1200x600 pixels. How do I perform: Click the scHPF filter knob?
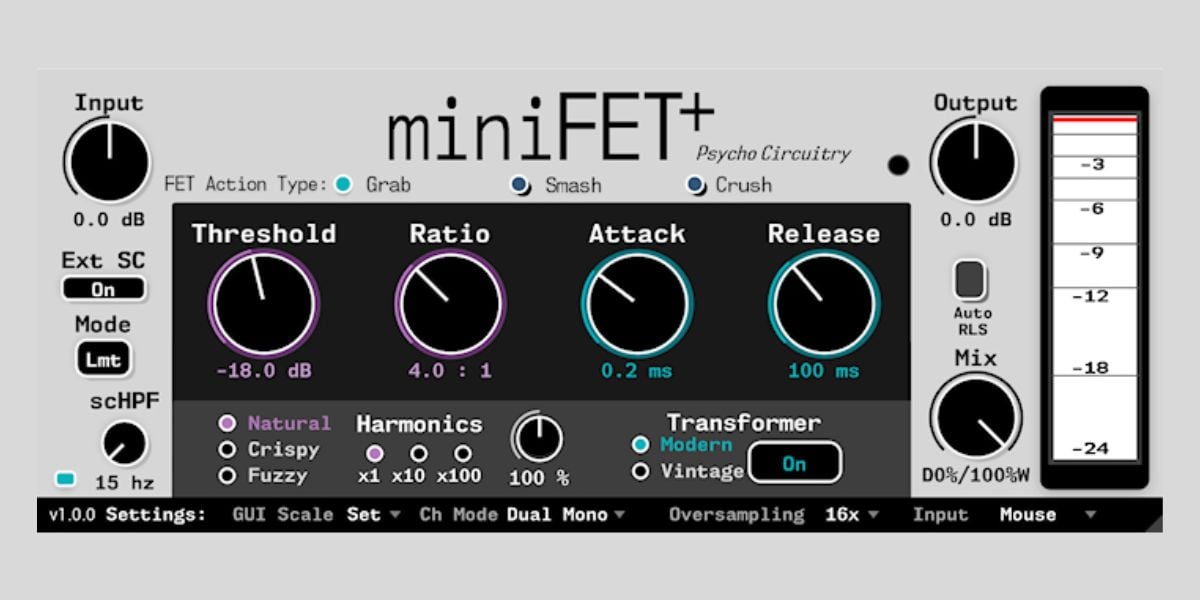click(x=124, y=444)
